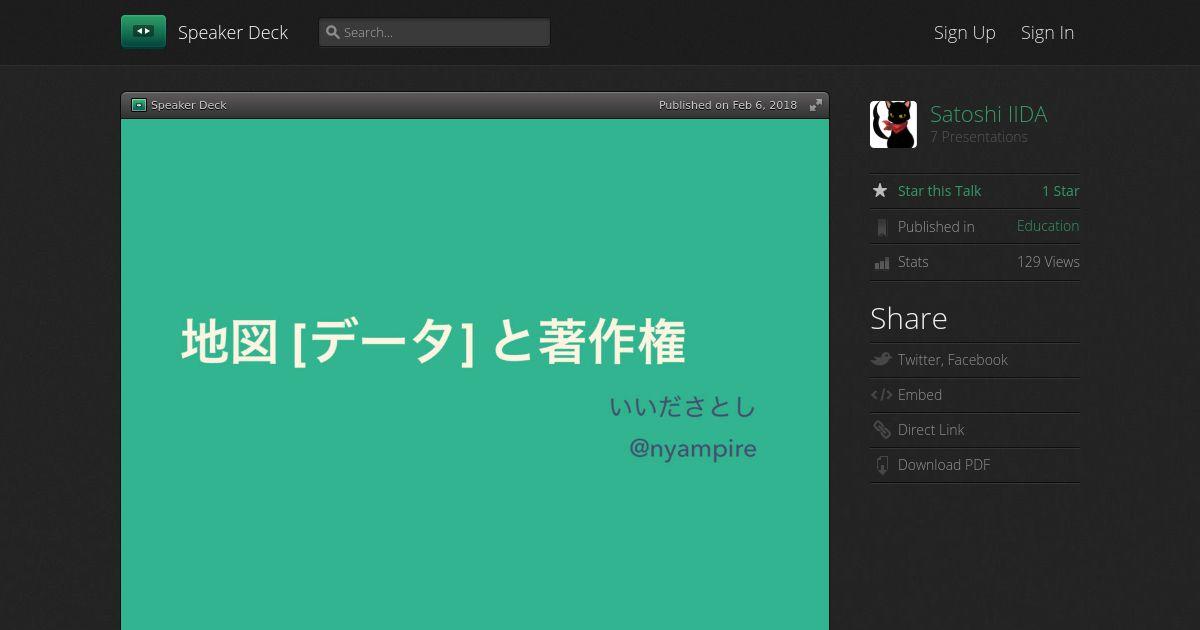Click the bookmark icon beside Published in

tap(881, 227)
